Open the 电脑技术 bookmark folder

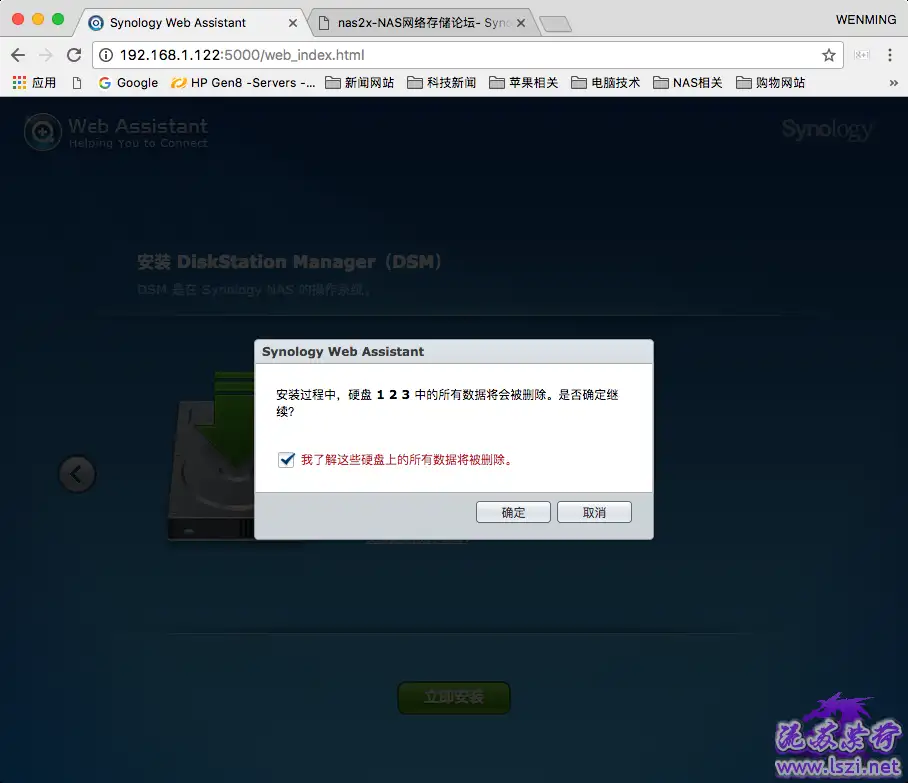(606, 83)
